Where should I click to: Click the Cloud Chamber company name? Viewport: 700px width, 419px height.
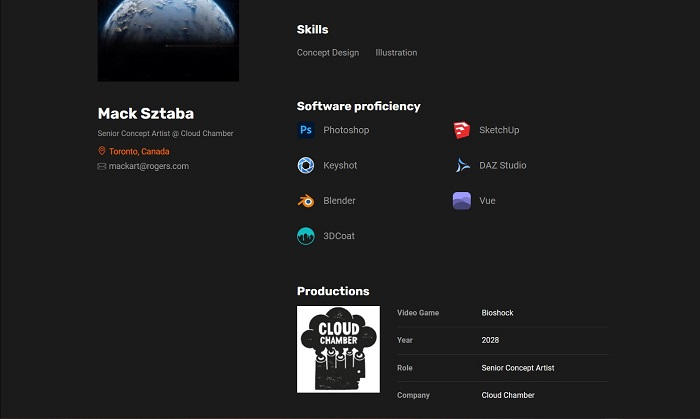(508, 395)
